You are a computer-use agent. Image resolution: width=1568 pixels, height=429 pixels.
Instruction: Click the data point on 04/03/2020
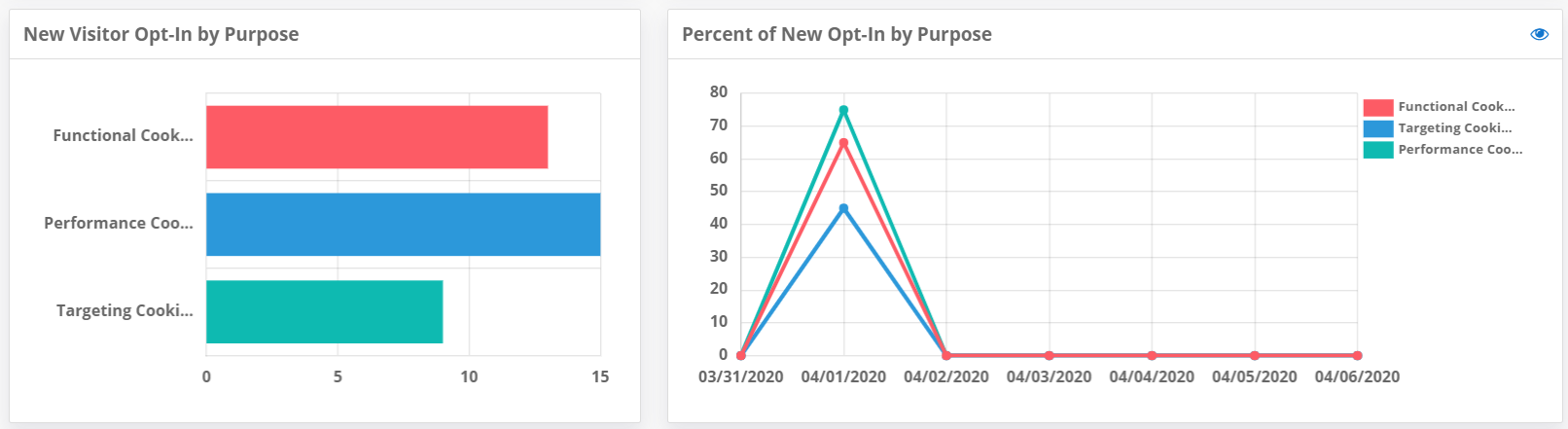(x=1049, y=355)
